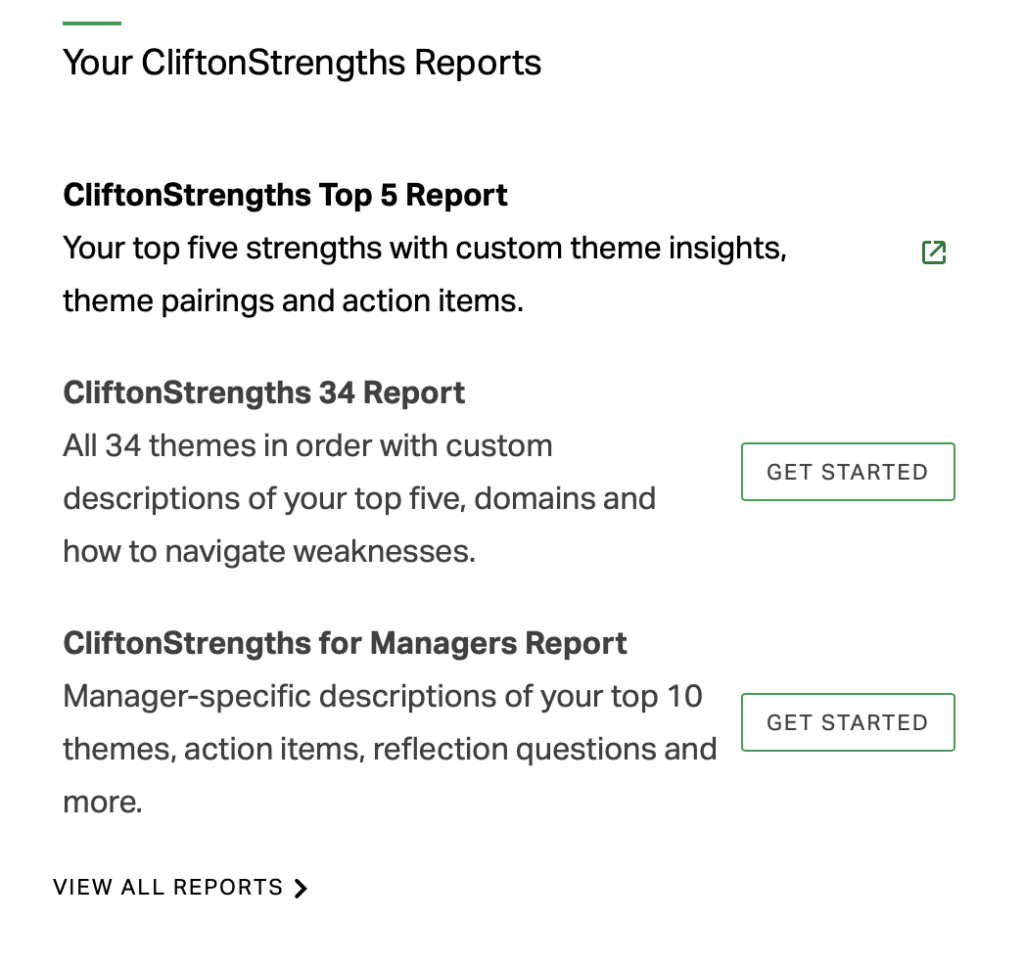The image size is (1024, 967).
Task: Click the green accent line above the title
Action: click(91, 23)
